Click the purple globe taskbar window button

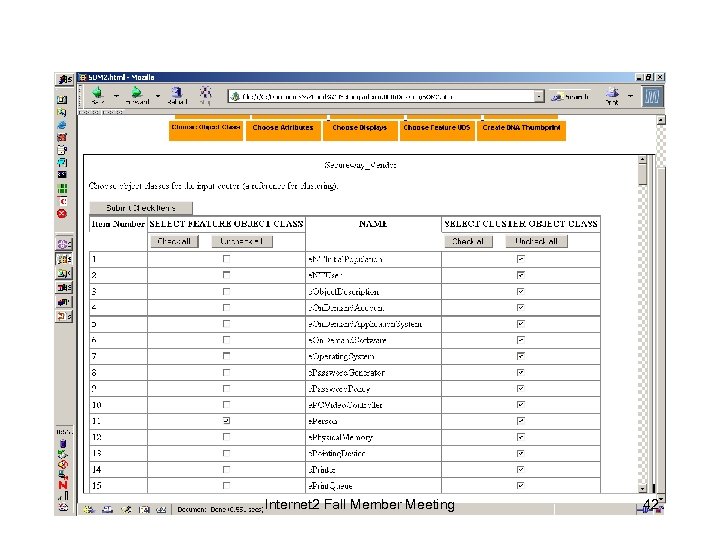pyautogui.click(x=64, y=244)
